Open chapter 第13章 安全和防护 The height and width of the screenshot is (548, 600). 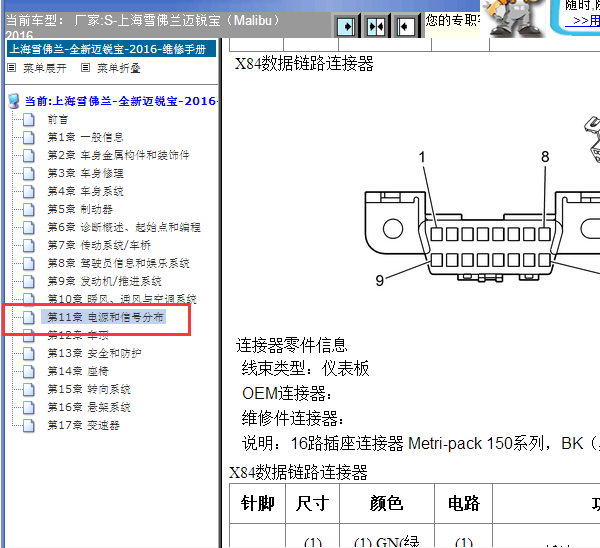(x=94, y=353)
